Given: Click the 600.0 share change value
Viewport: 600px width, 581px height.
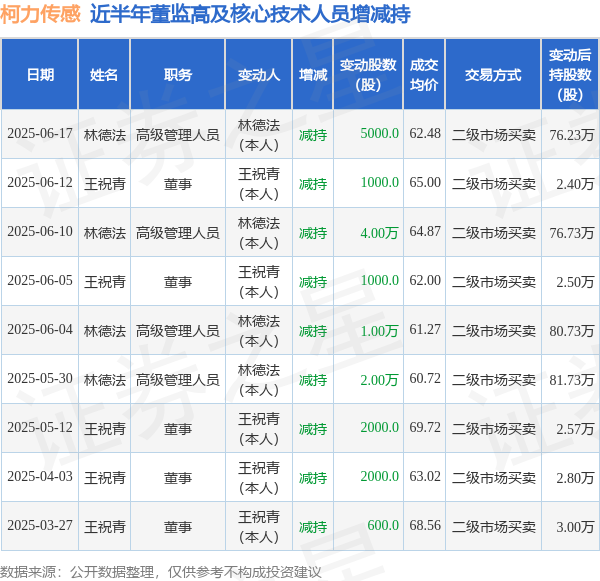Looking at the screenshot, I should point(383,526).
